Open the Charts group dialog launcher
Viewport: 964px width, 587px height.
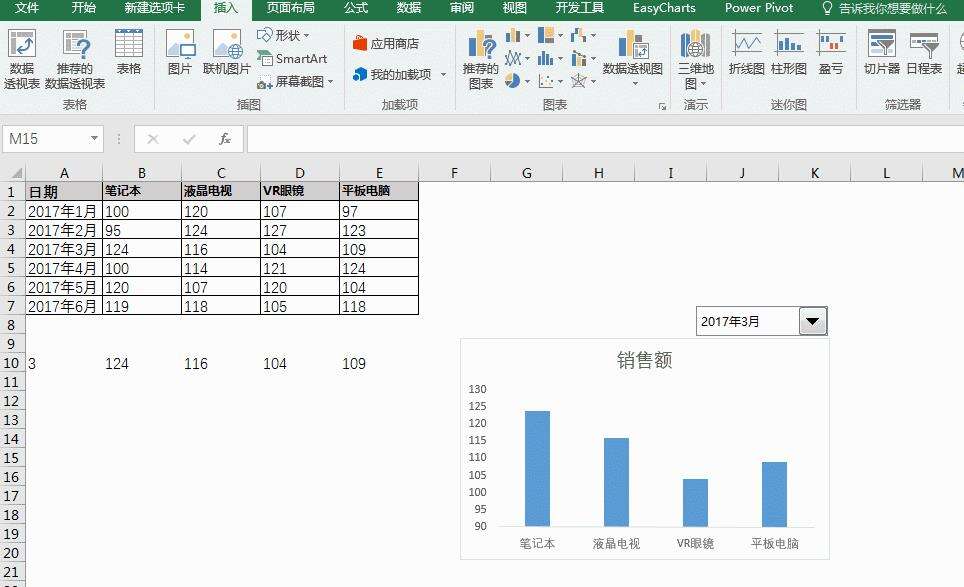coord(662,106)
